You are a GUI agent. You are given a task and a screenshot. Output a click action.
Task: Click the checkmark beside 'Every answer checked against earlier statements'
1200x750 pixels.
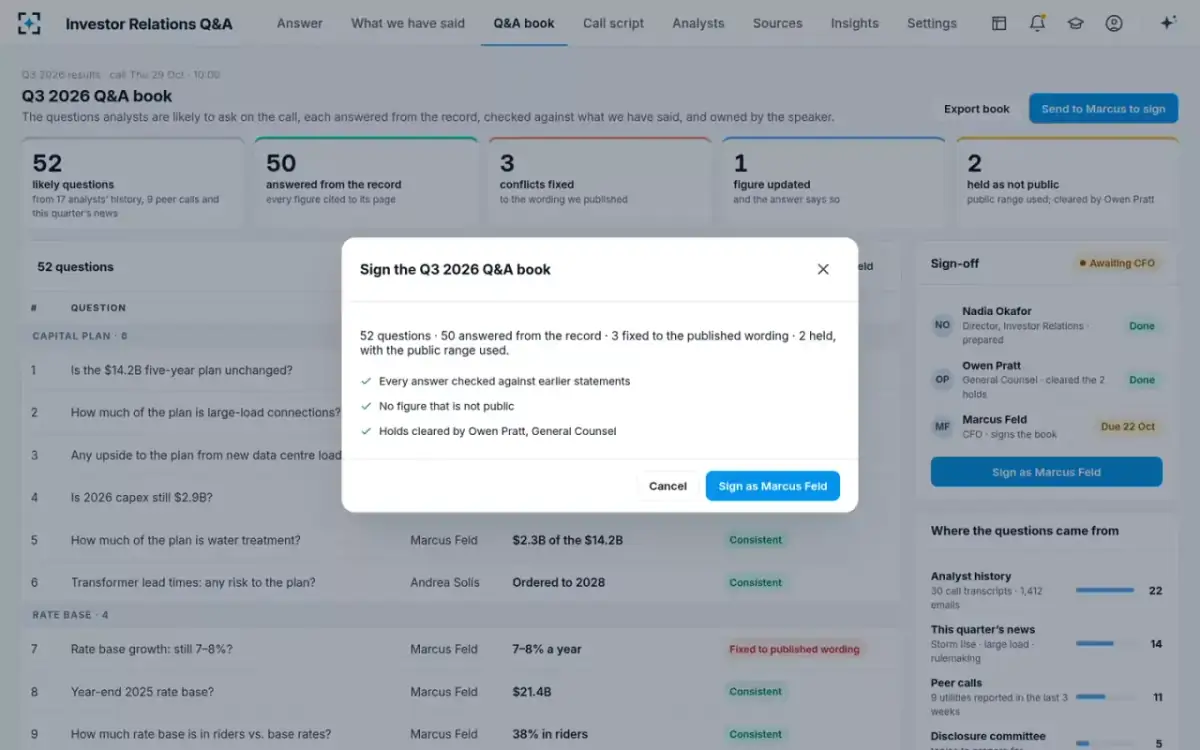point(366,381)
